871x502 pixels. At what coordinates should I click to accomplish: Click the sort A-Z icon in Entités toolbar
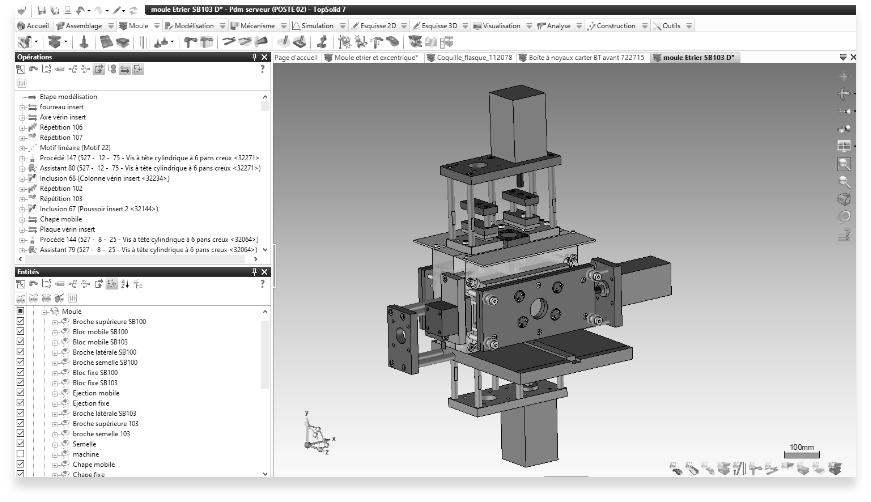pos(125,284)
